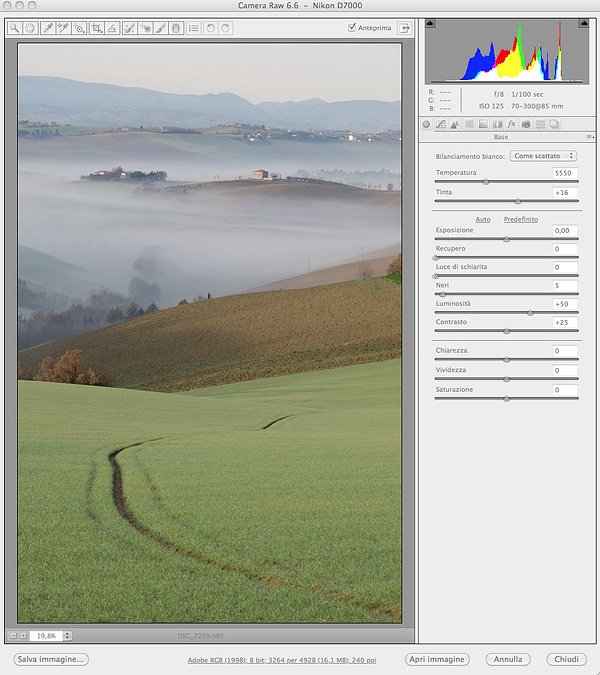Open the Camera Raw preferences dialog icon
This screenshot has height=675, width=600.
click(193, 28)
